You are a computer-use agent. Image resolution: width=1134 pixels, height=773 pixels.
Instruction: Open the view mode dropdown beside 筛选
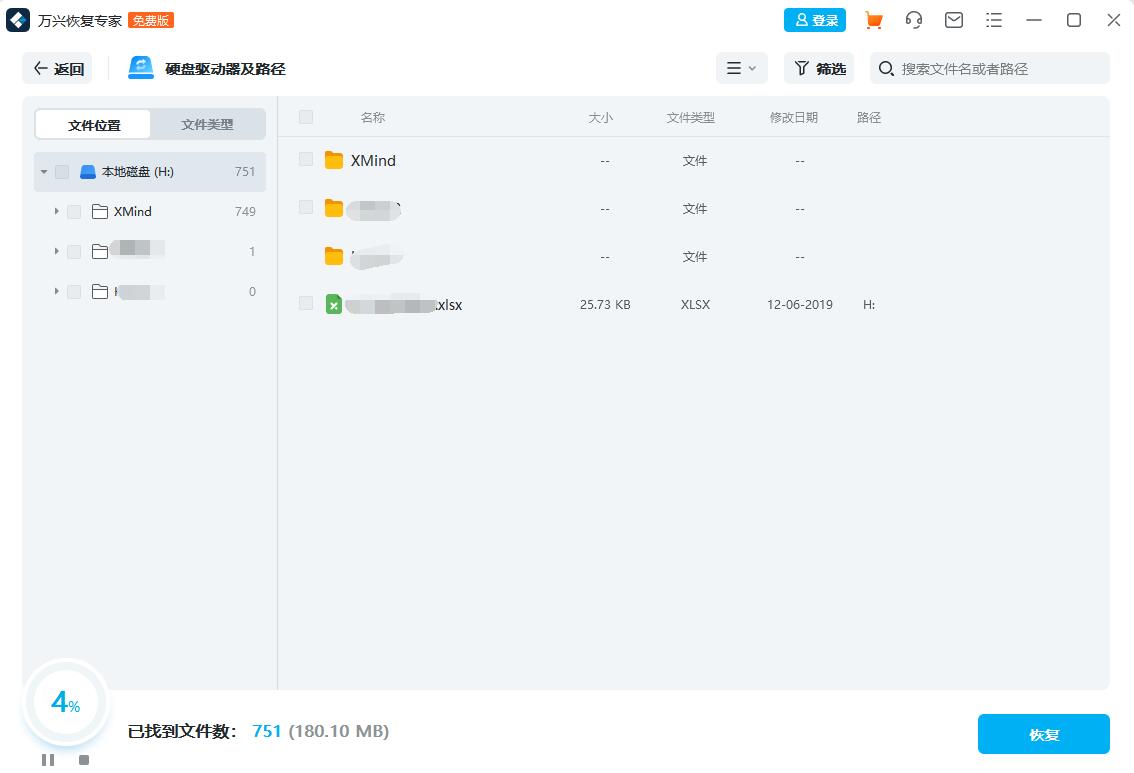coord(741,68)
